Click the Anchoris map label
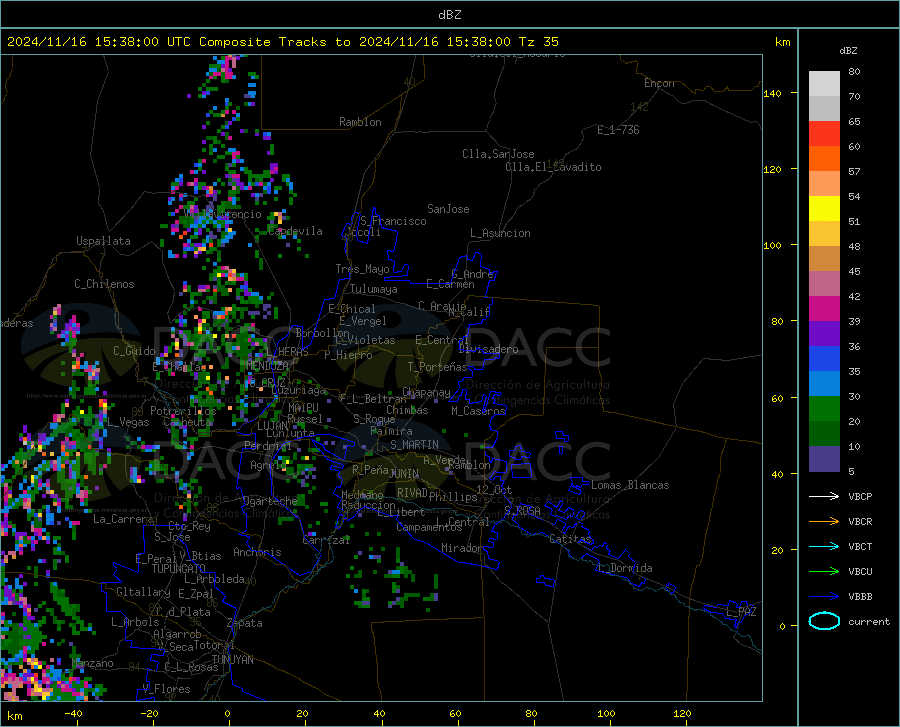This screenshot has width=900, height=727. (x=257, y=553)
